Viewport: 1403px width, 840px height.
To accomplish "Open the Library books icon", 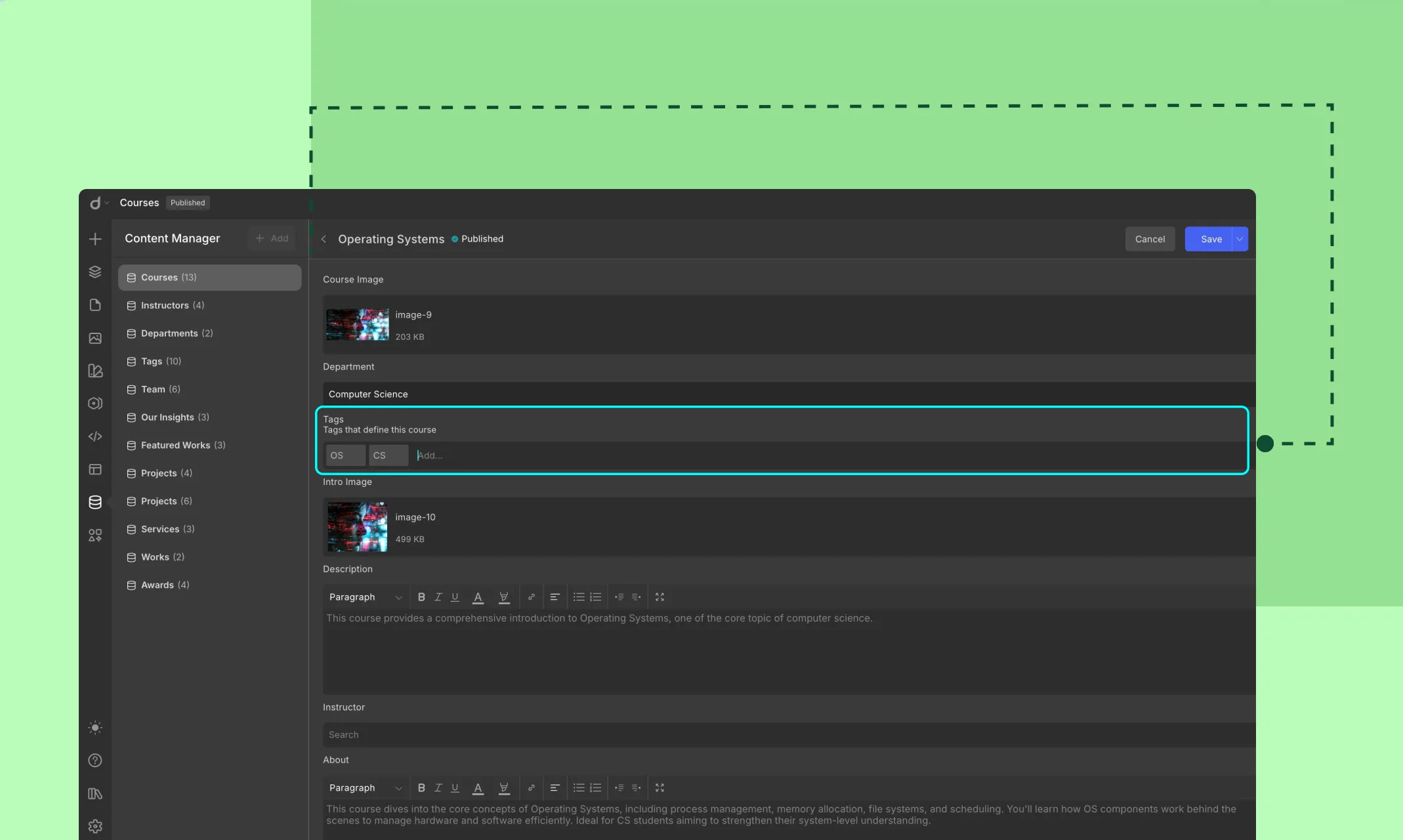I will [x=95, y=793].
